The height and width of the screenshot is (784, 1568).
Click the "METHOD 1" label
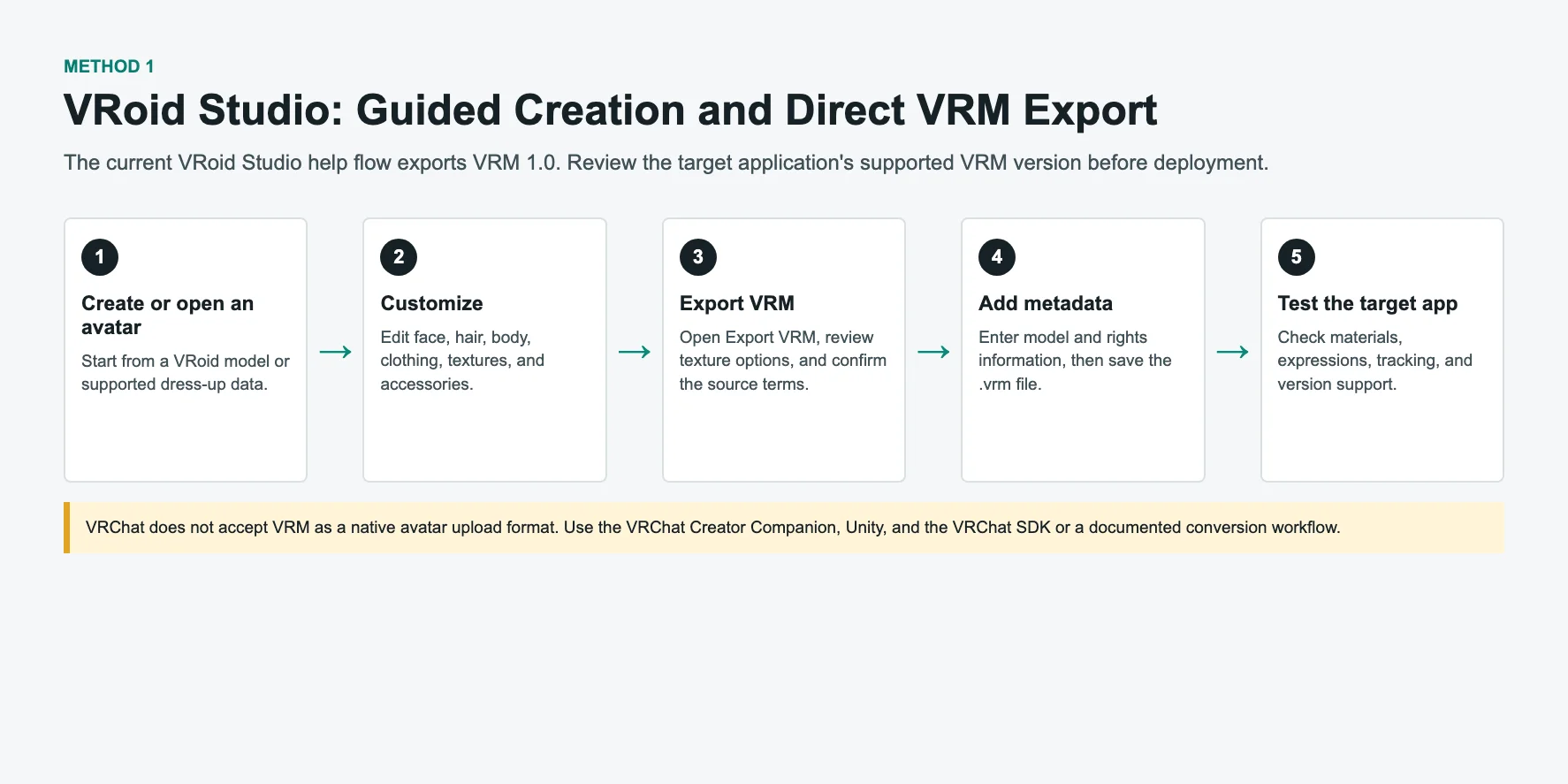(x=109, y=66)
